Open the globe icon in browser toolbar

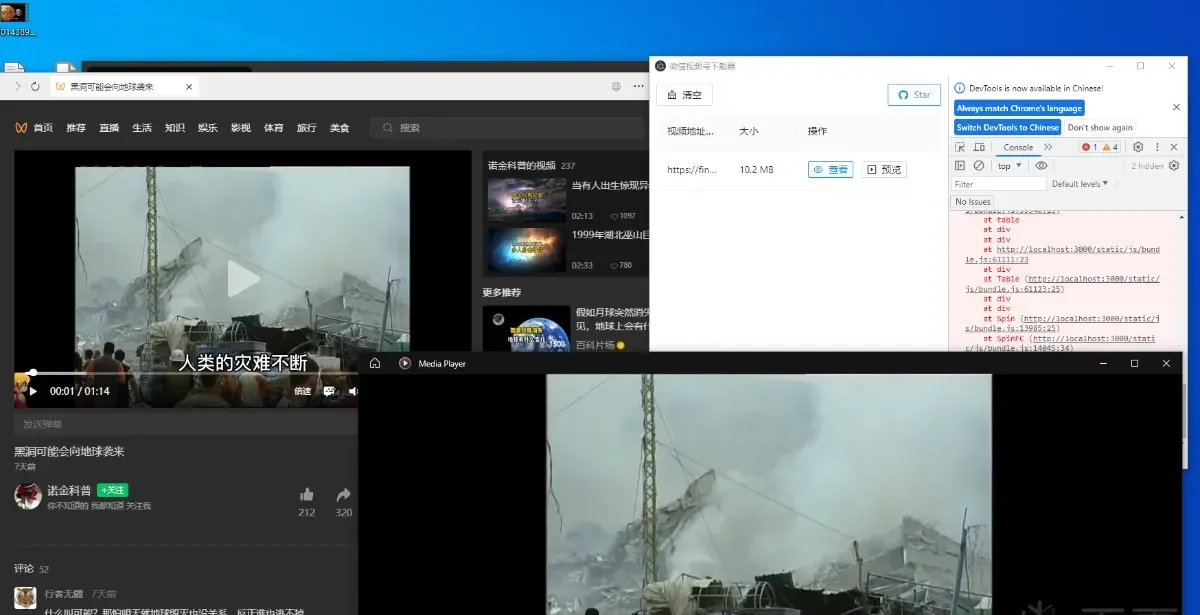coord(617,87)
